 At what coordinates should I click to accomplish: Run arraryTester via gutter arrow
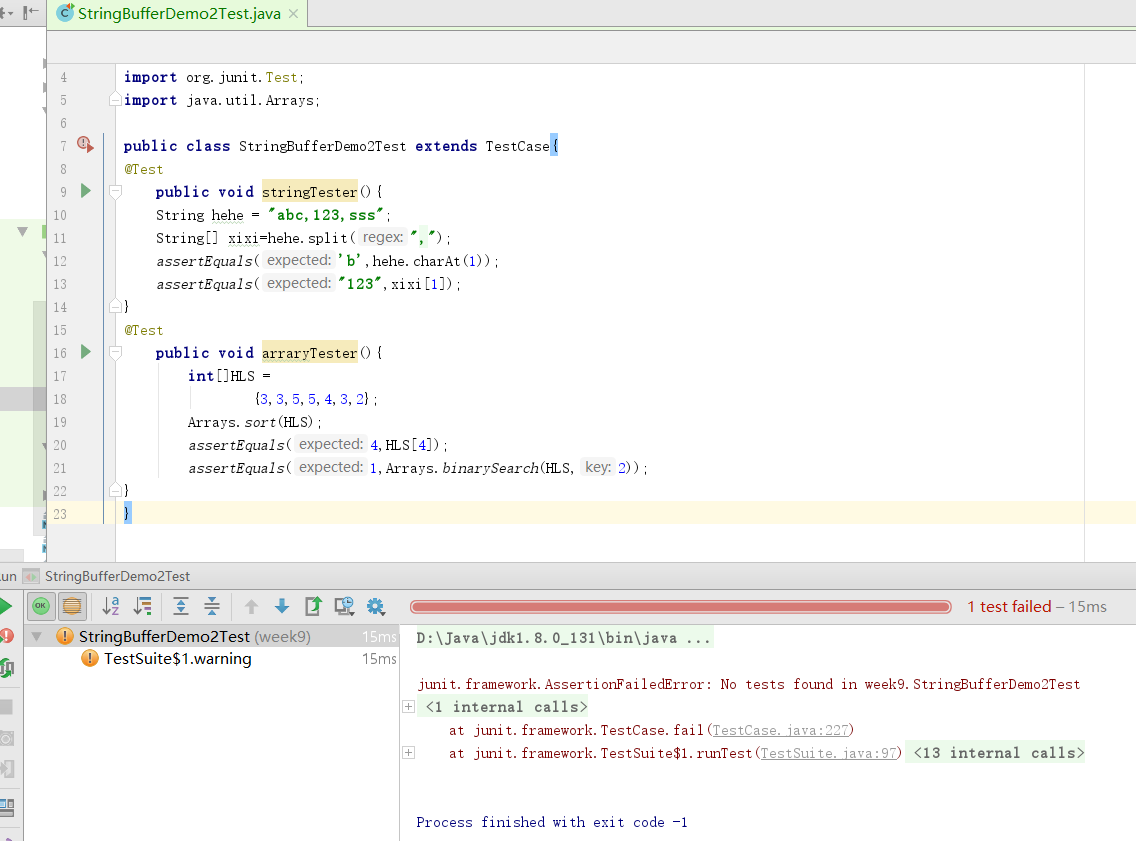[85, 352]
